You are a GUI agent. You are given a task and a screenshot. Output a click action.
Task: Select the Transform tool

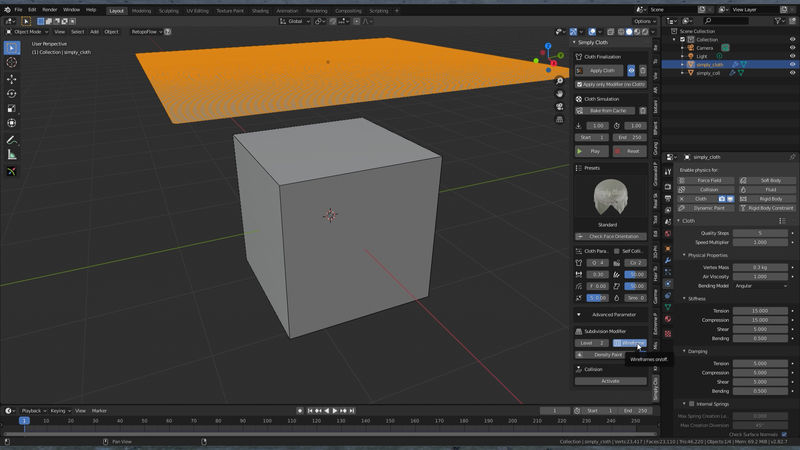click(12, 123)
